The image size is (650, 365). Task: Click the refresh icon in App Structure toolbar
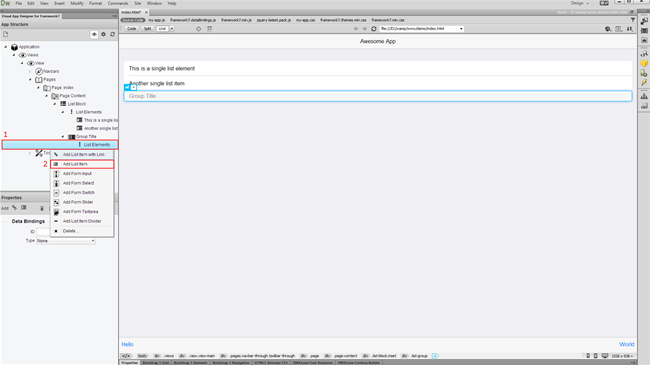(x=112, y=34)
